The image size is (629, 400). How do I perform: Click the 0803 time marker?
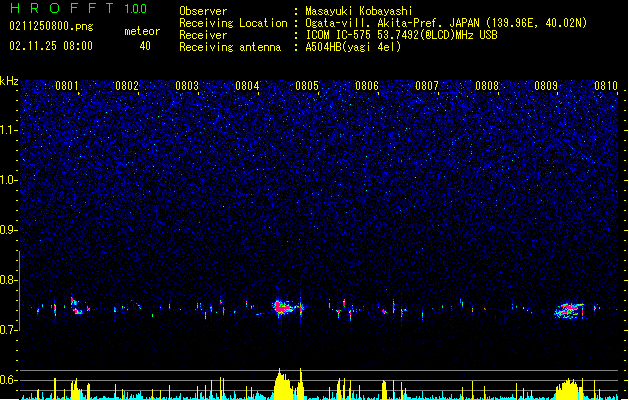click(187, 86)
